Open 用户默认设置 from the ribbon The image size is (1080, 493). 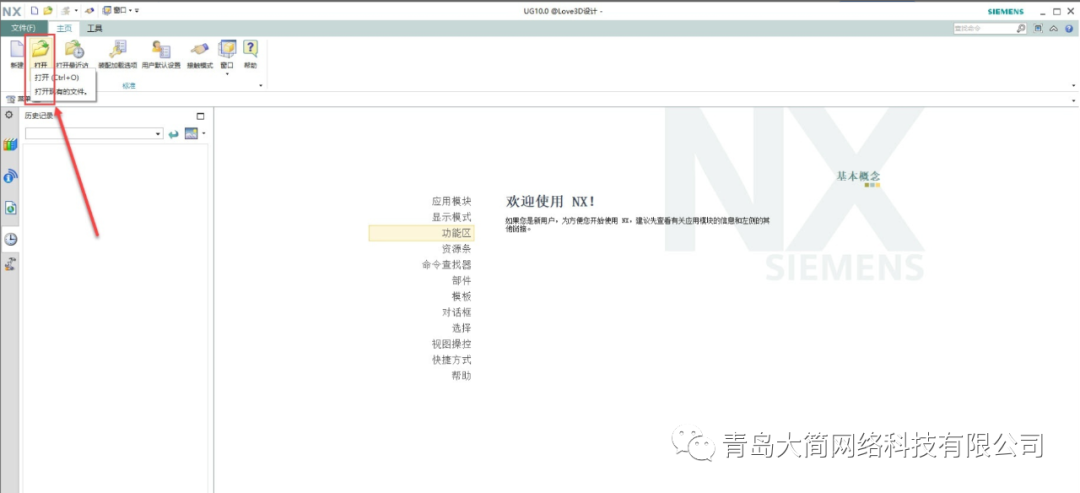161,54
